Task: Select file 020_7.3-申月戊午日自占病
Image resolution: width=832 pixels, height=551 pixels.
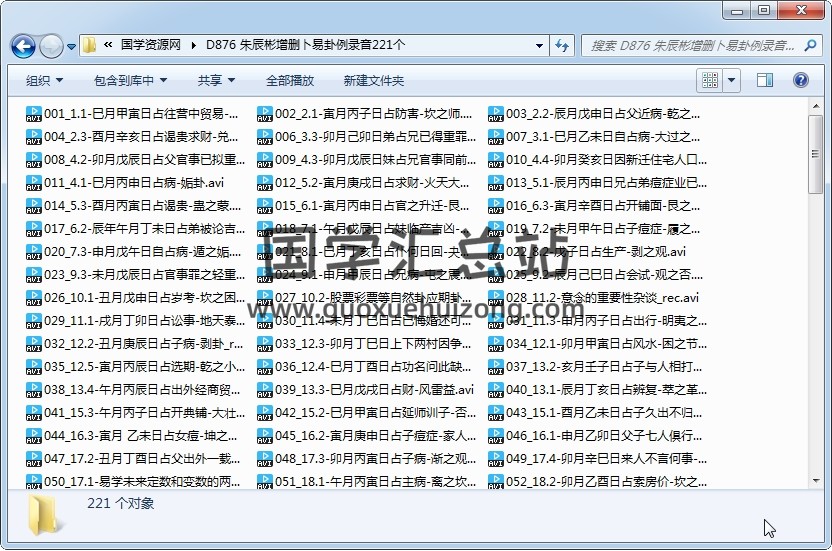Action: tap(134, 252)
